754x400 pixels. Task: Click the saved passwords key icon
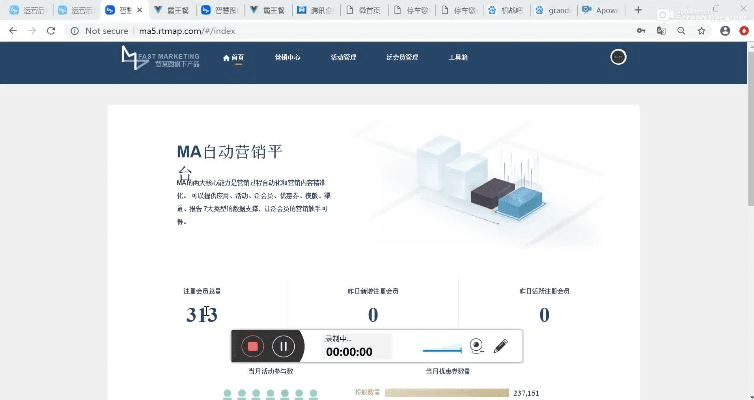(x=641, y=31)
